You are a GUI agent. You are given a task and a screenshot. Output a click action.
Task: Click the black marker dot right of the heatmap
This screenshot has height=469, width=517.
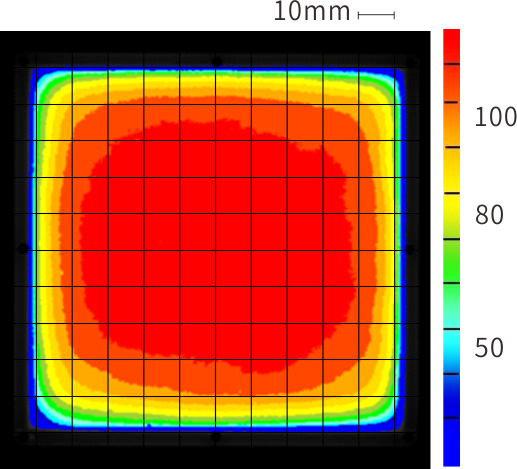point(409,249)
